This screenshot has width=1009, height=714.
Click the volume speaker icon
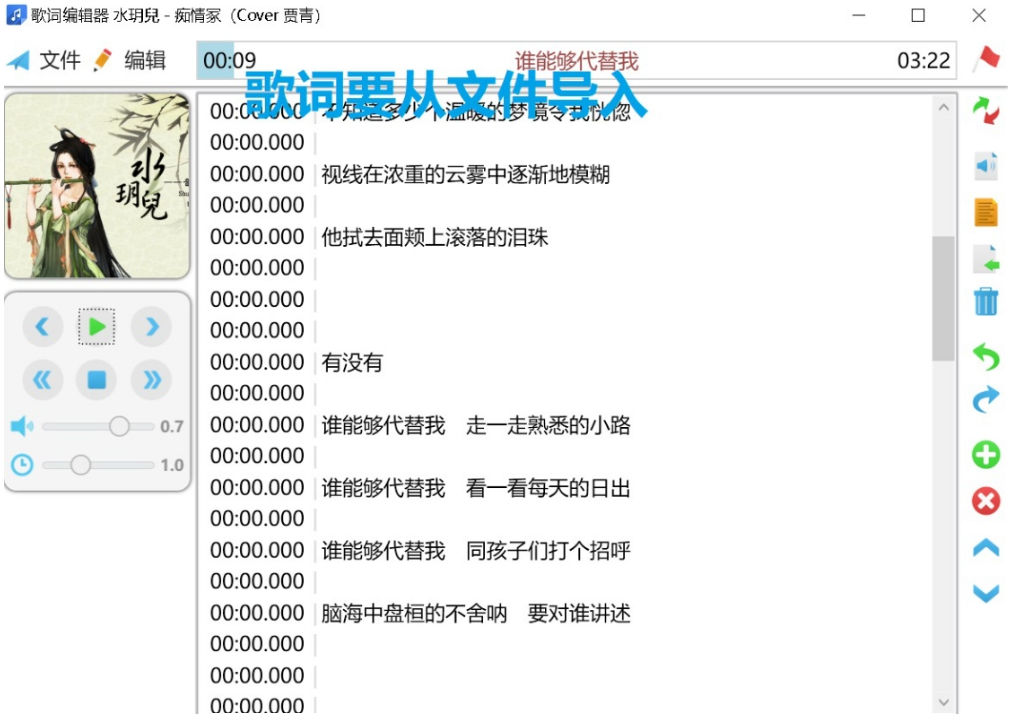23,426
